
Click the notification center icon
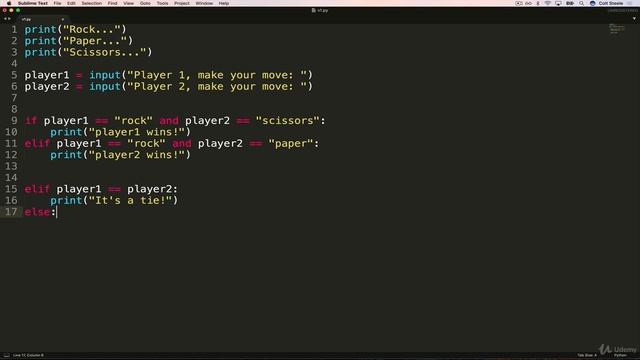click(x=631, y=3)
